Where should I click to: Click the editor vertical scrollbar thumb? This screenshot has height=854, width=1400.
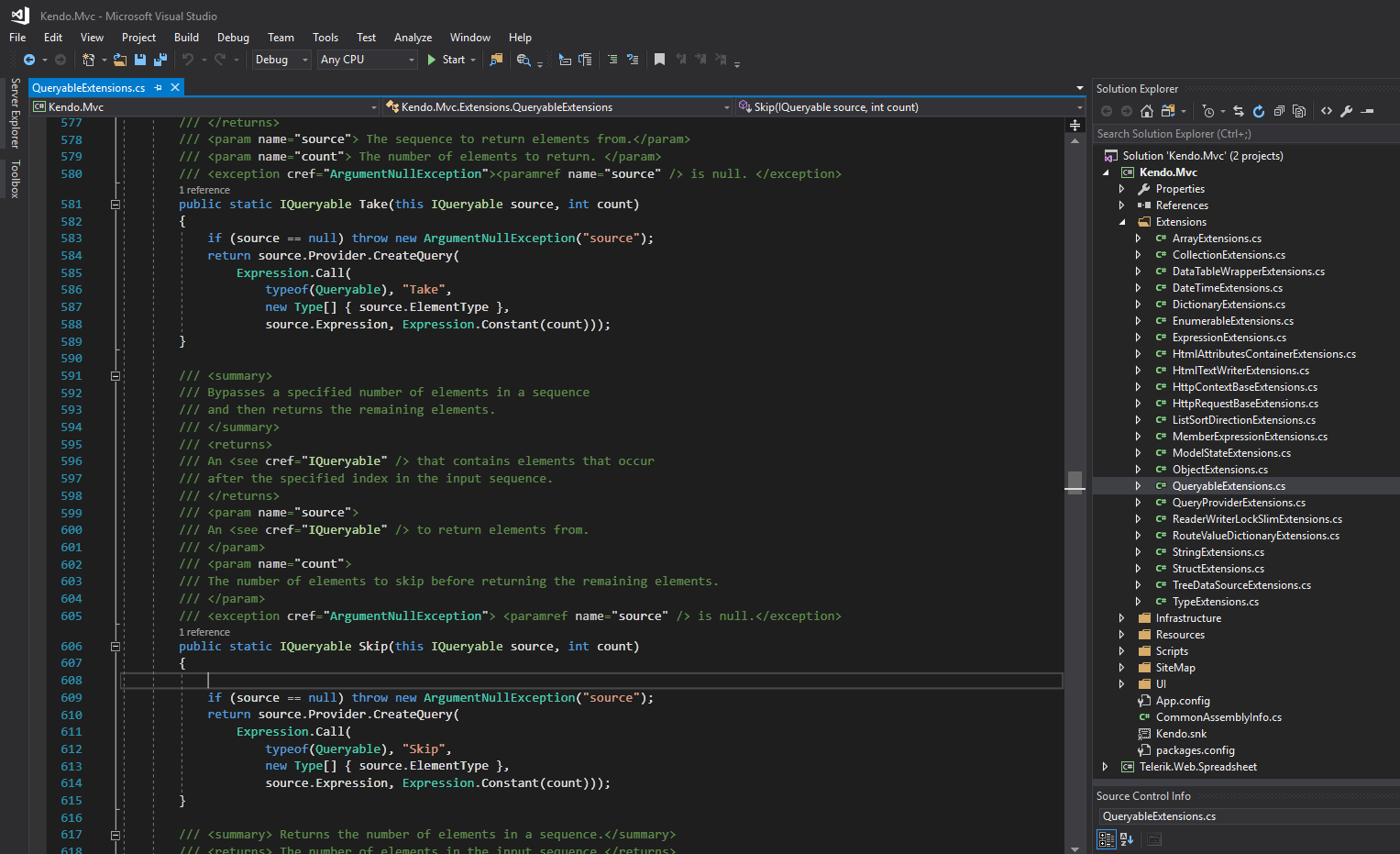(x=1075, y=481)
